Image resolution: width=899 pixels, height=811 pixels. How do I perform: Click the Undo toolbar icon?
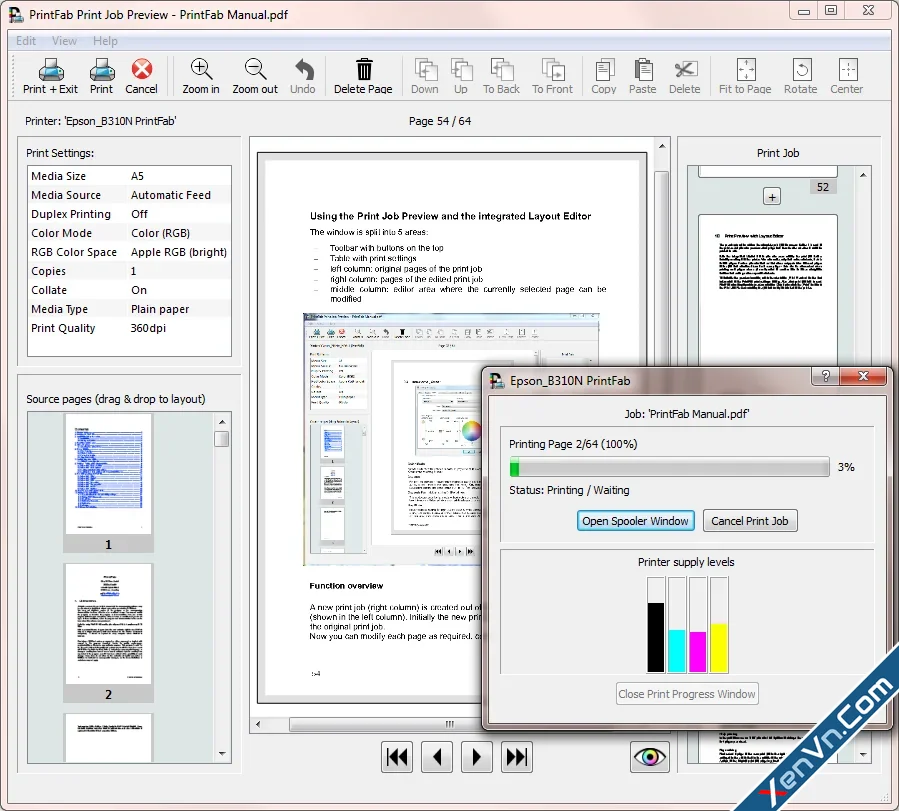coord(303,76)
